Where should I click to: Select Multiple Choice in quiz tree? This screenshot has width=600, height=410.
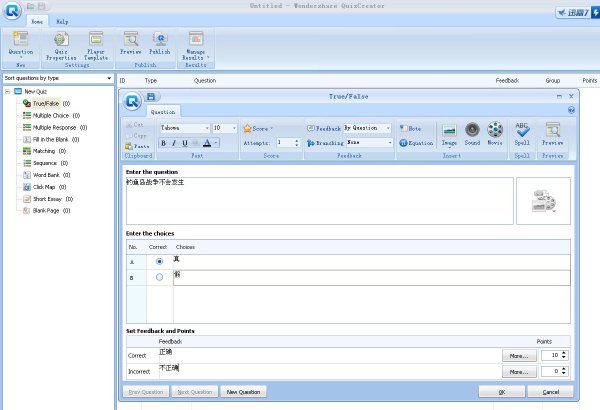tap(51, 115)
